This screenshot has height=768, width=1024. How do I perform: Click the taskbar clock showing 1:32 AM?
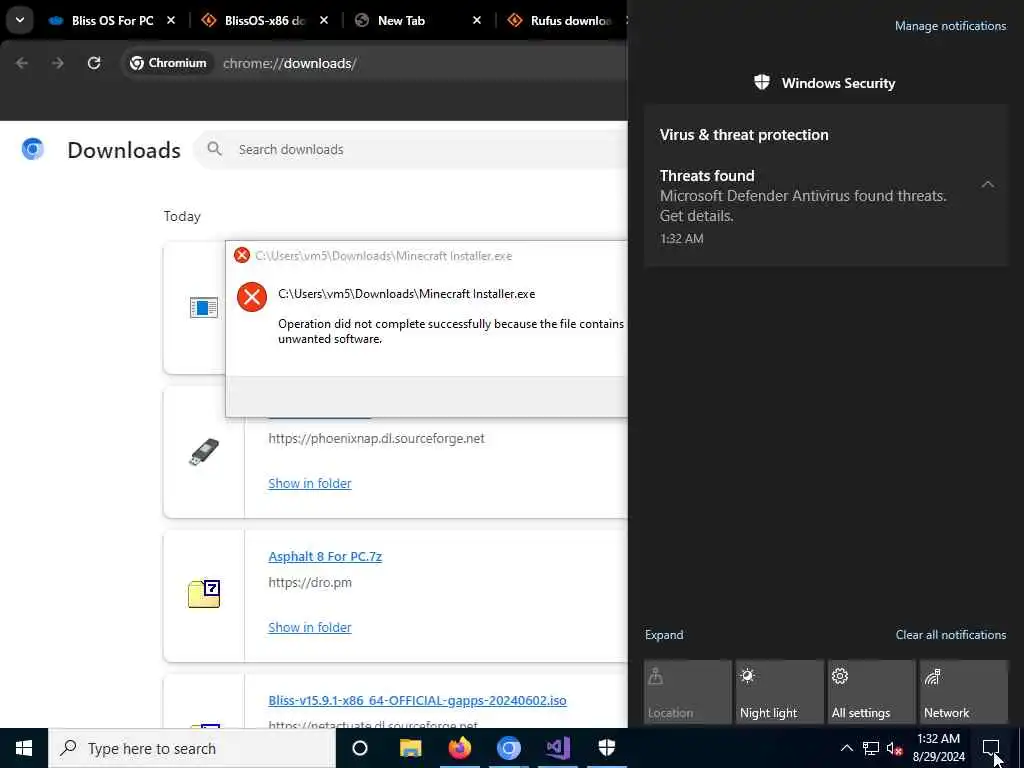pyautogui.click(x=938, y=748)
